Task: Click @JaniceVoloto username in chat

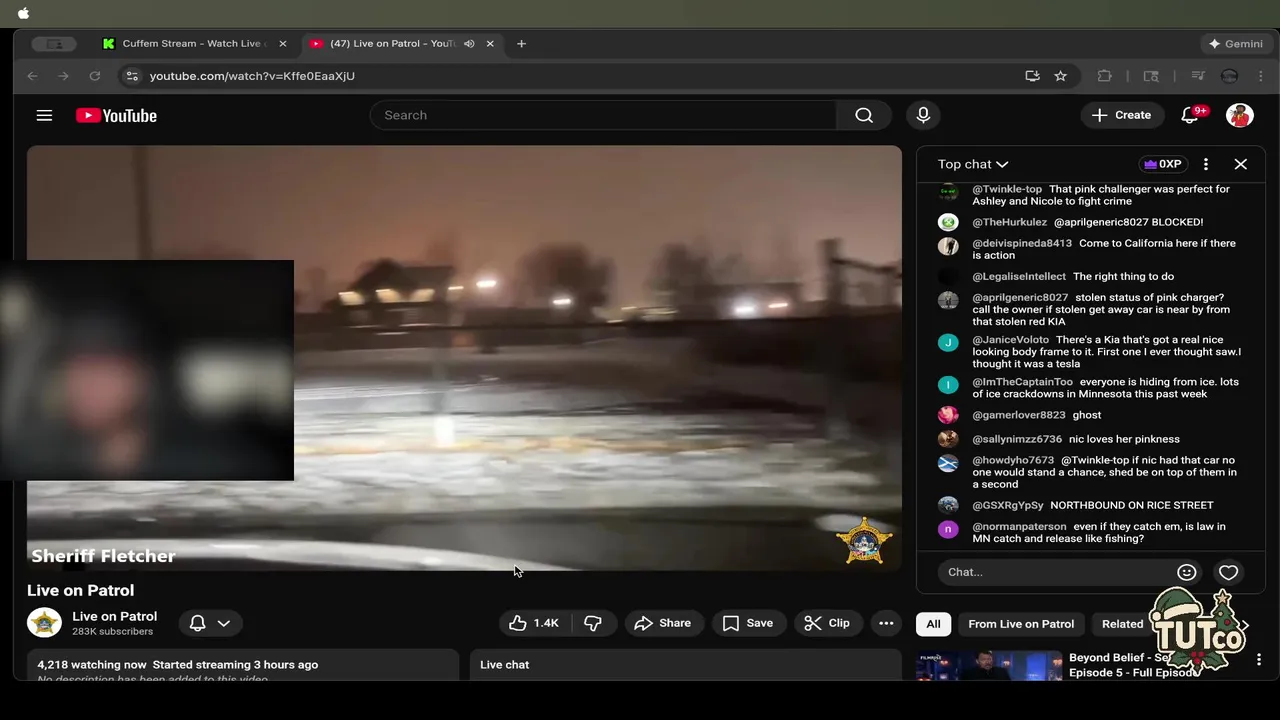Action: point(1010,340)
